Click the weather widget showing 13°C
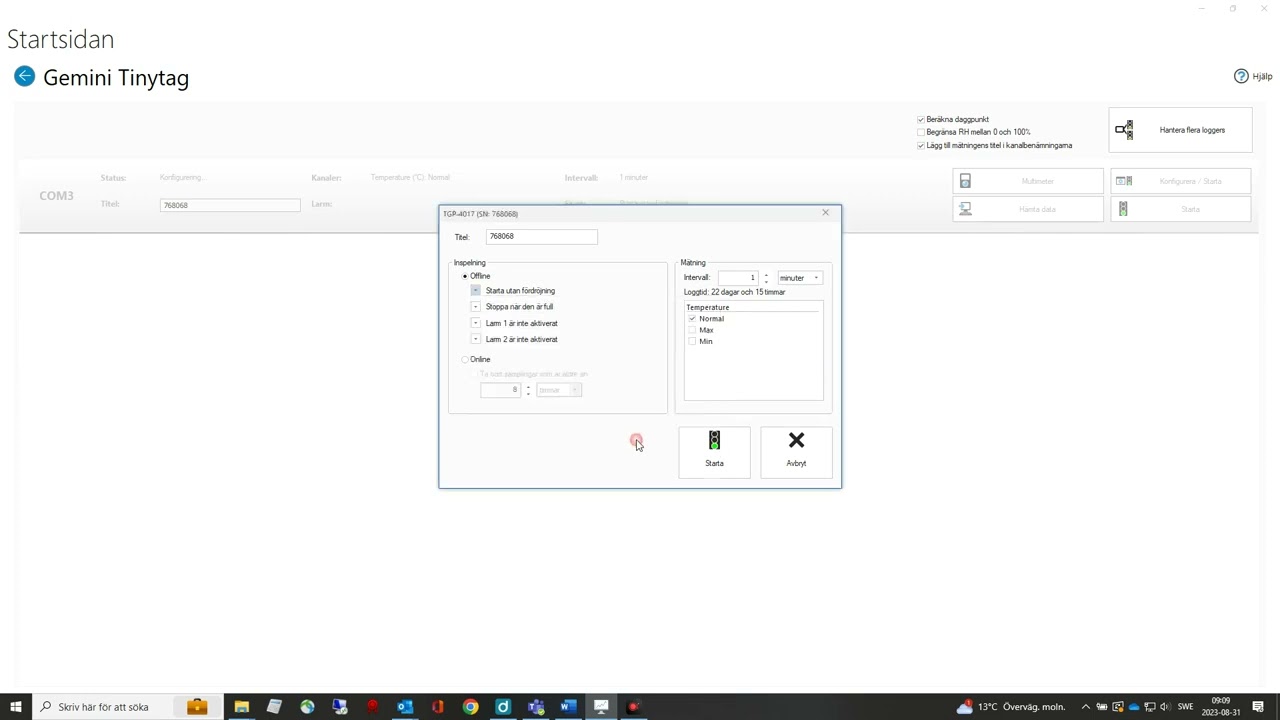The width and height of the screenshot is (1280, 720). click(x=1010, y=707)
